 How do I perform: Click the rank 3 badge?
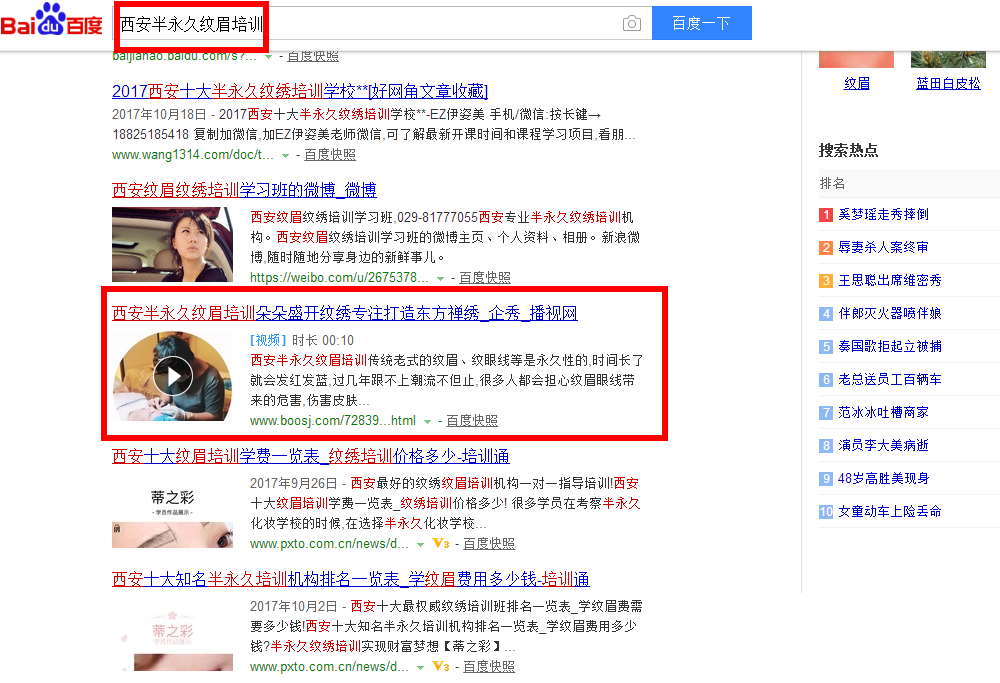(x=826, y=281)
